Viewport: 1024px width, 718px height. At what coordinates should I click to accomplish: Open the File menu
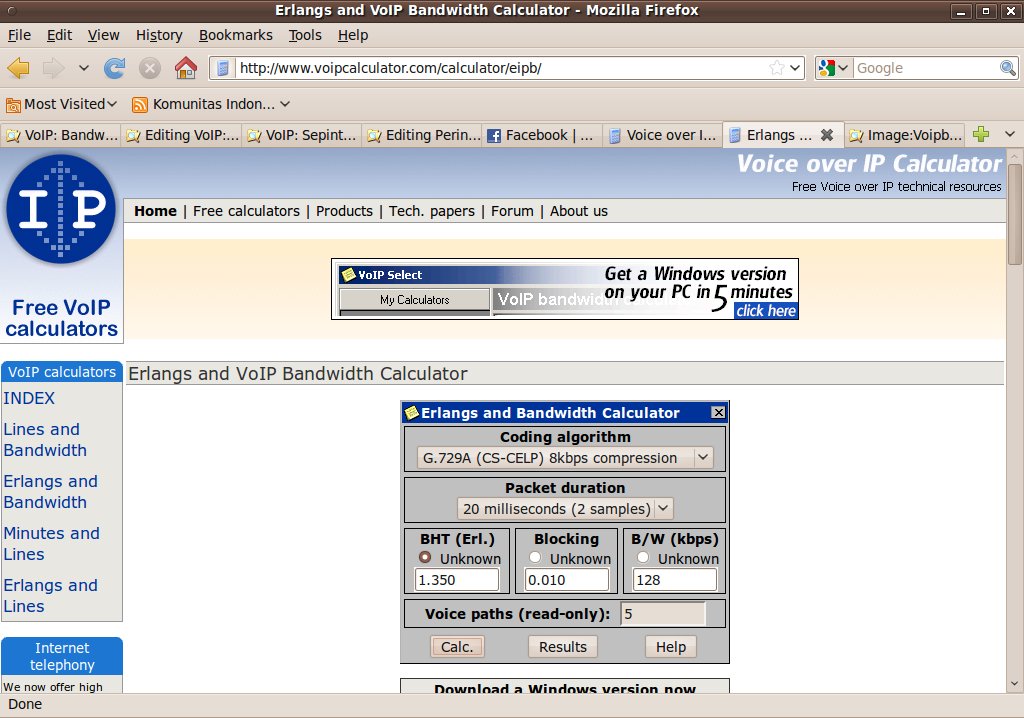[x=19, y=35]
